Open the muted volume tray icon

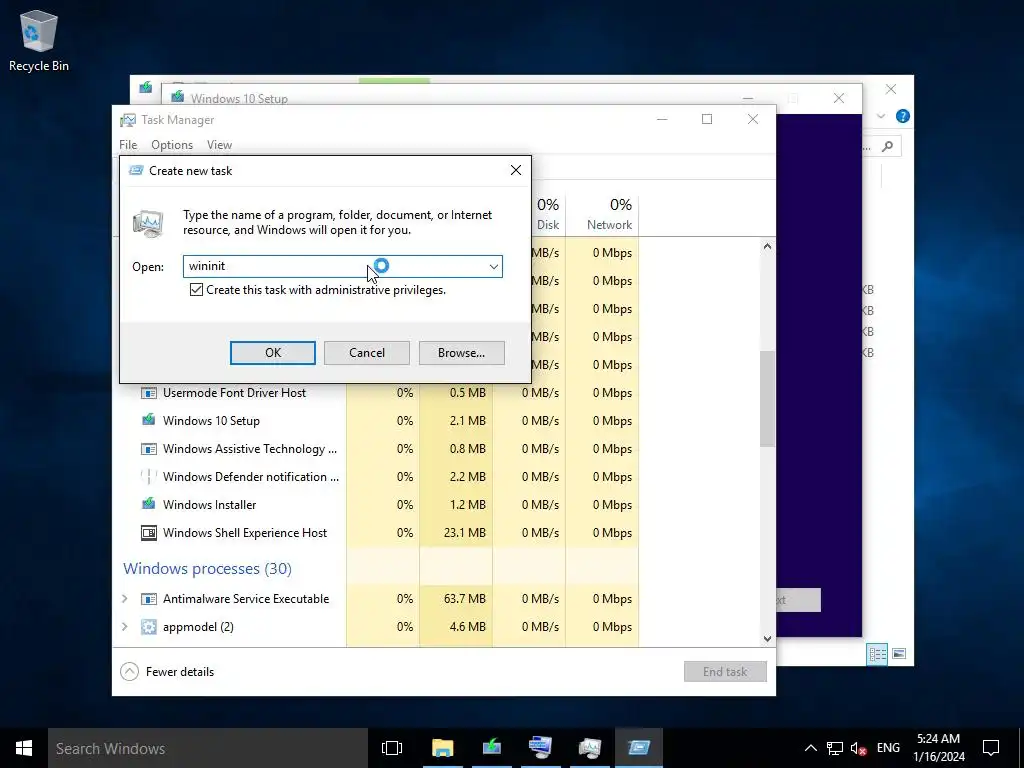coord(858,748)
